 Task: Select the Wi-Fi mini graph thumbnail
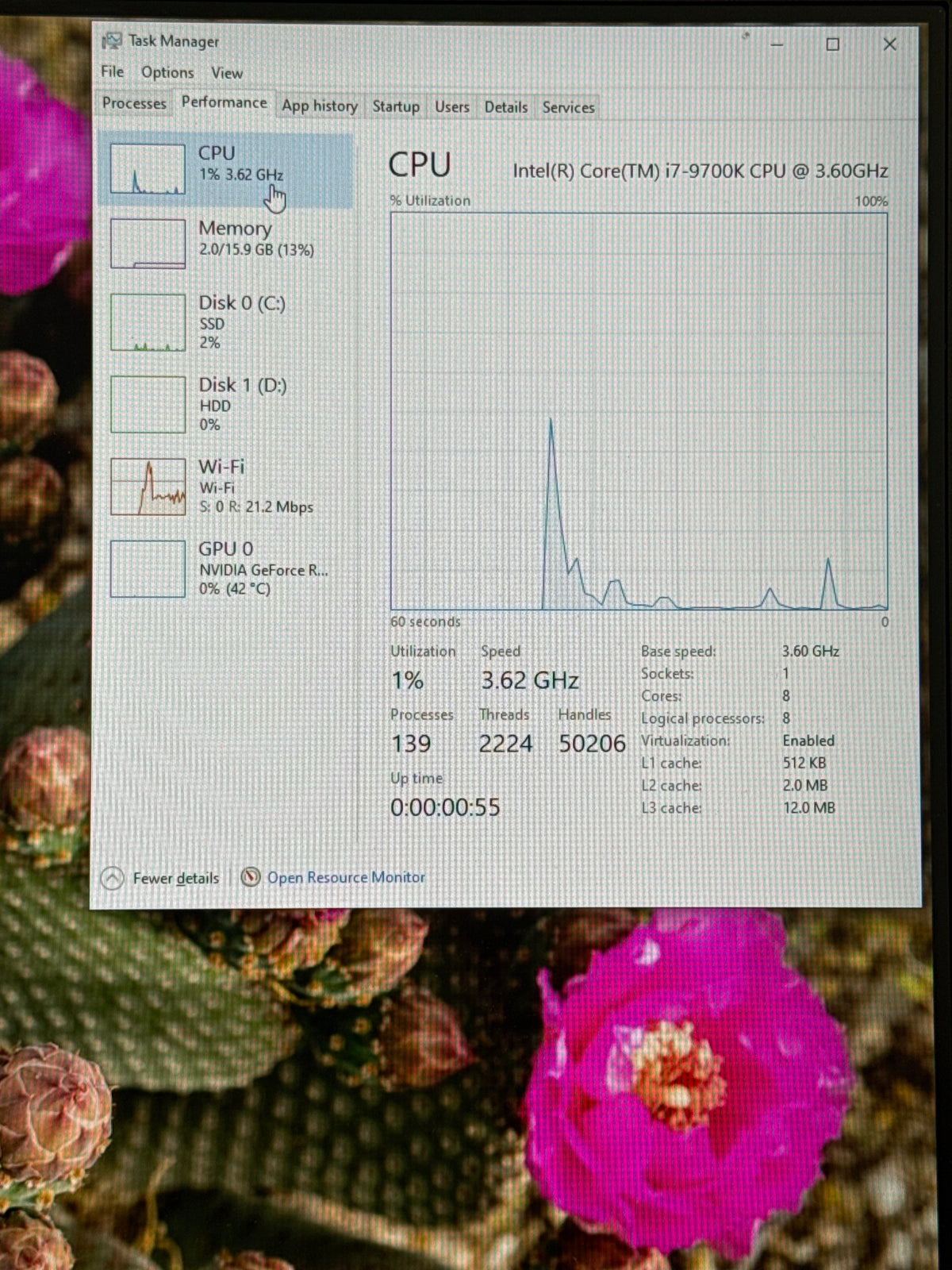[x=148, y=486]
